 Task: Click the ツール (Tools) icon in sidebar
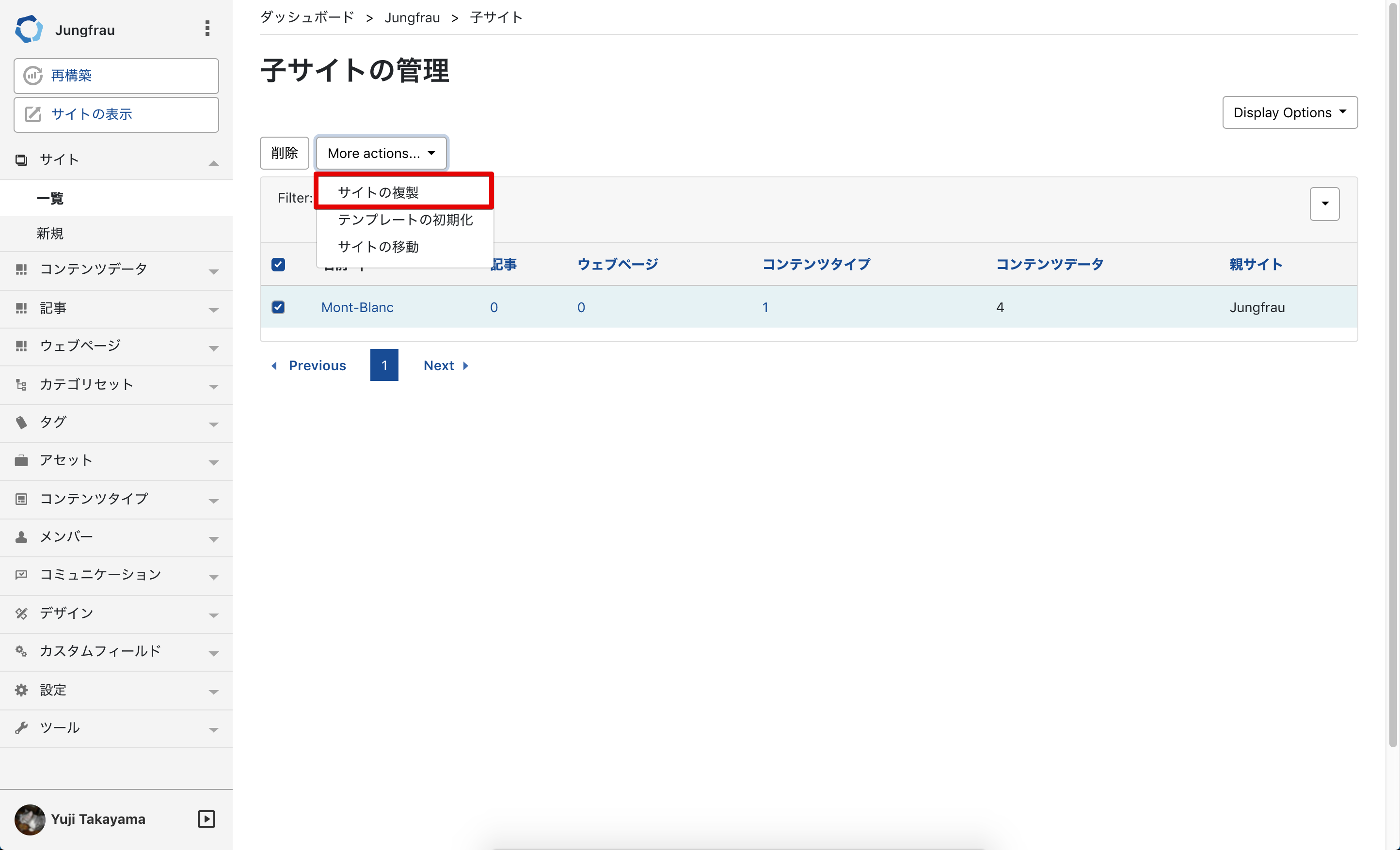pos(22,727)
